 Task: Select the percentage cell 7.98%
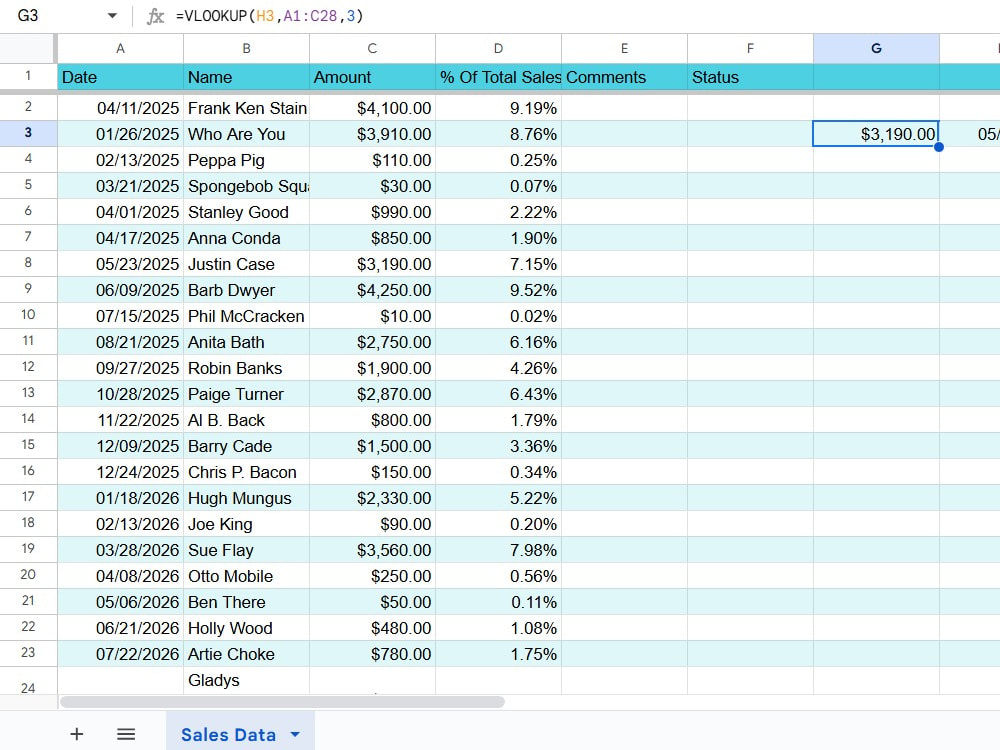498,550
